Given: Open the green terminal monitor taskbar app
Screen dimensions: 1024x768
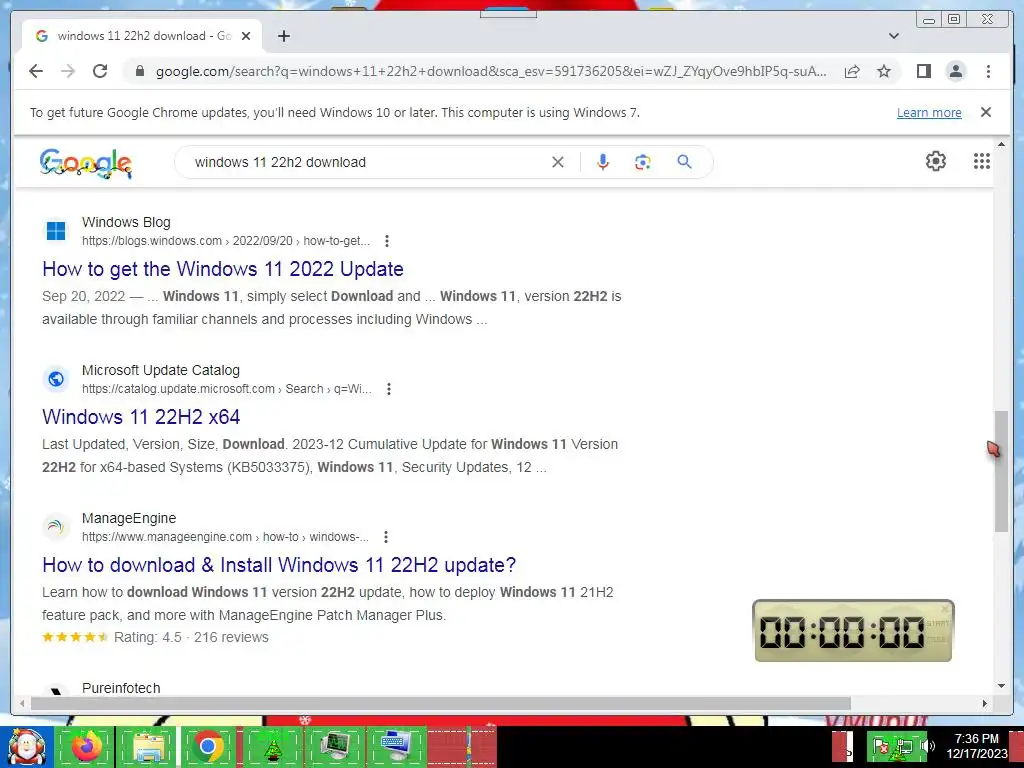Looking at the screenshot, I should [334, 747].
